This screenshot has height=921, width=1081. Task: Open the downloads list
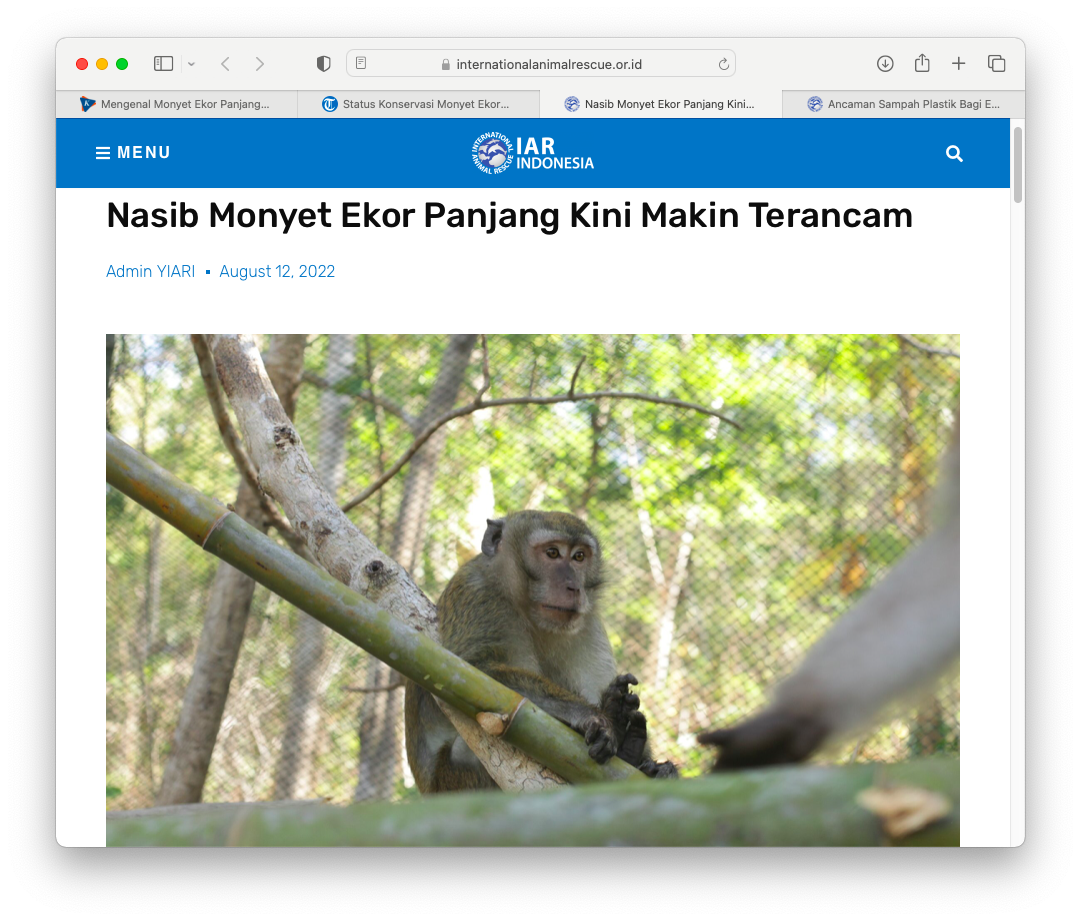(885, 63)
